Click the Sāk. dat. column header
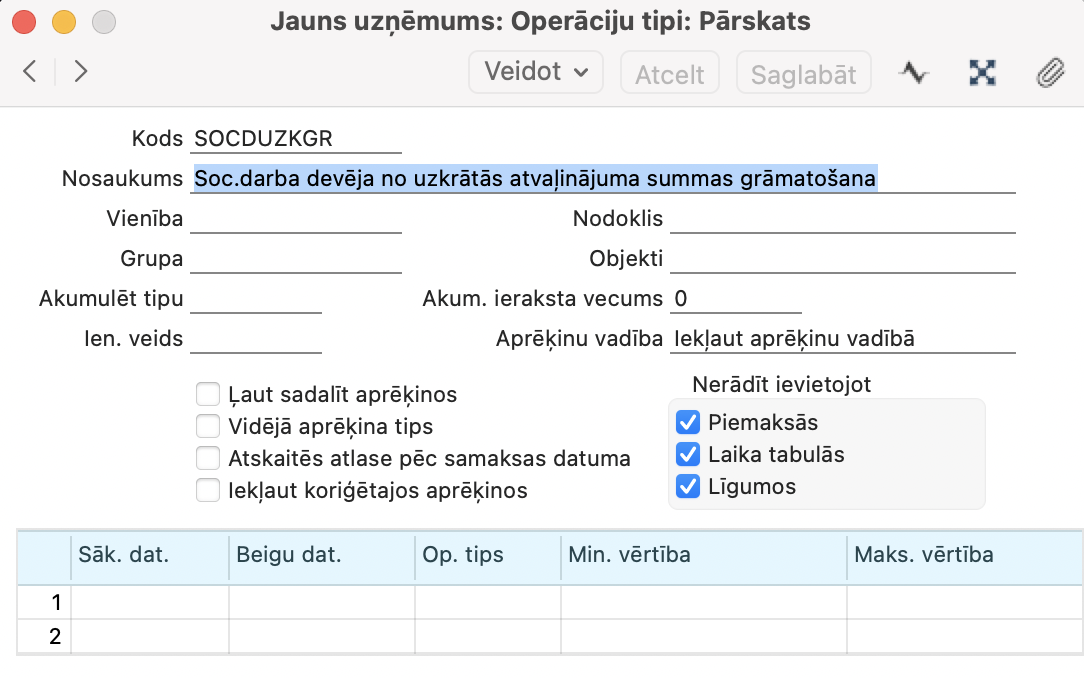 click(150, 555)
